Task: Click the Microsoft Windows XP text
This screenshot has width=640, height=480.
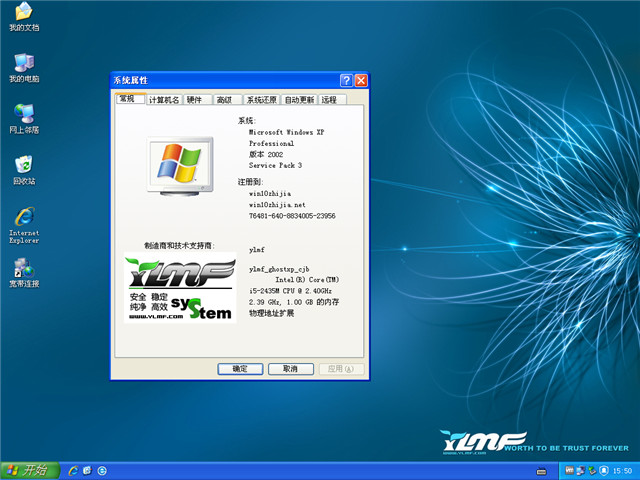Action: (287, 132)
